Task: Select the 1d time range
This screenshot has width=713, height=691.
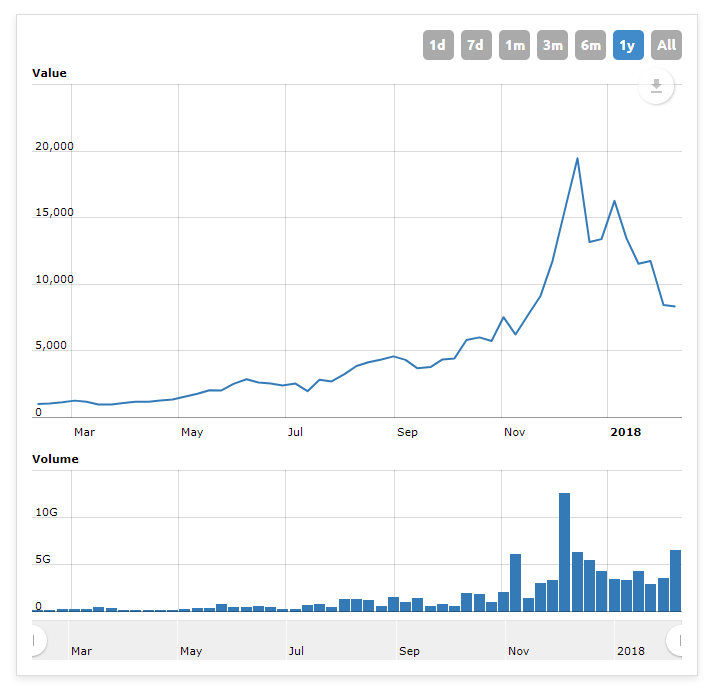Action: pyautogui.click(x=438, y=45)
